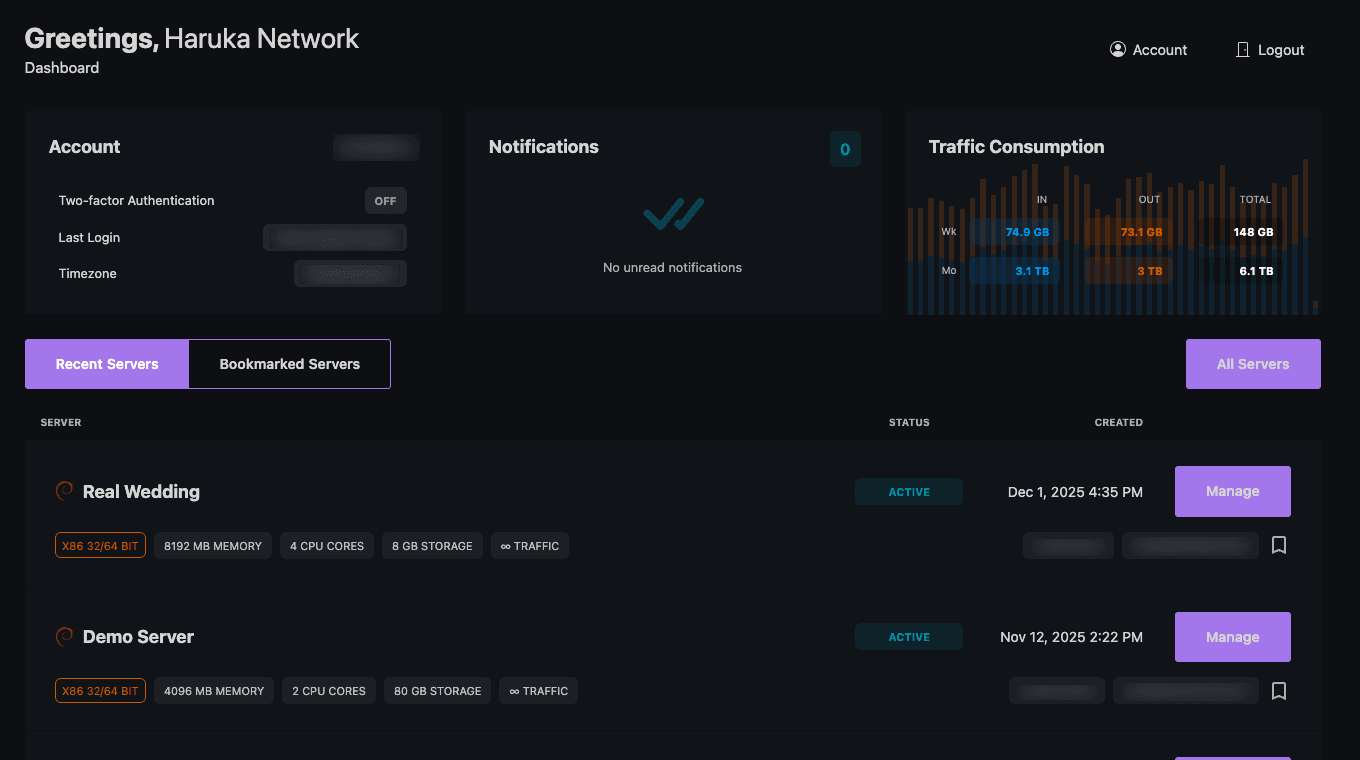1360x760 pixels.
Task: Click the STATUS column header
Action: 909,422
